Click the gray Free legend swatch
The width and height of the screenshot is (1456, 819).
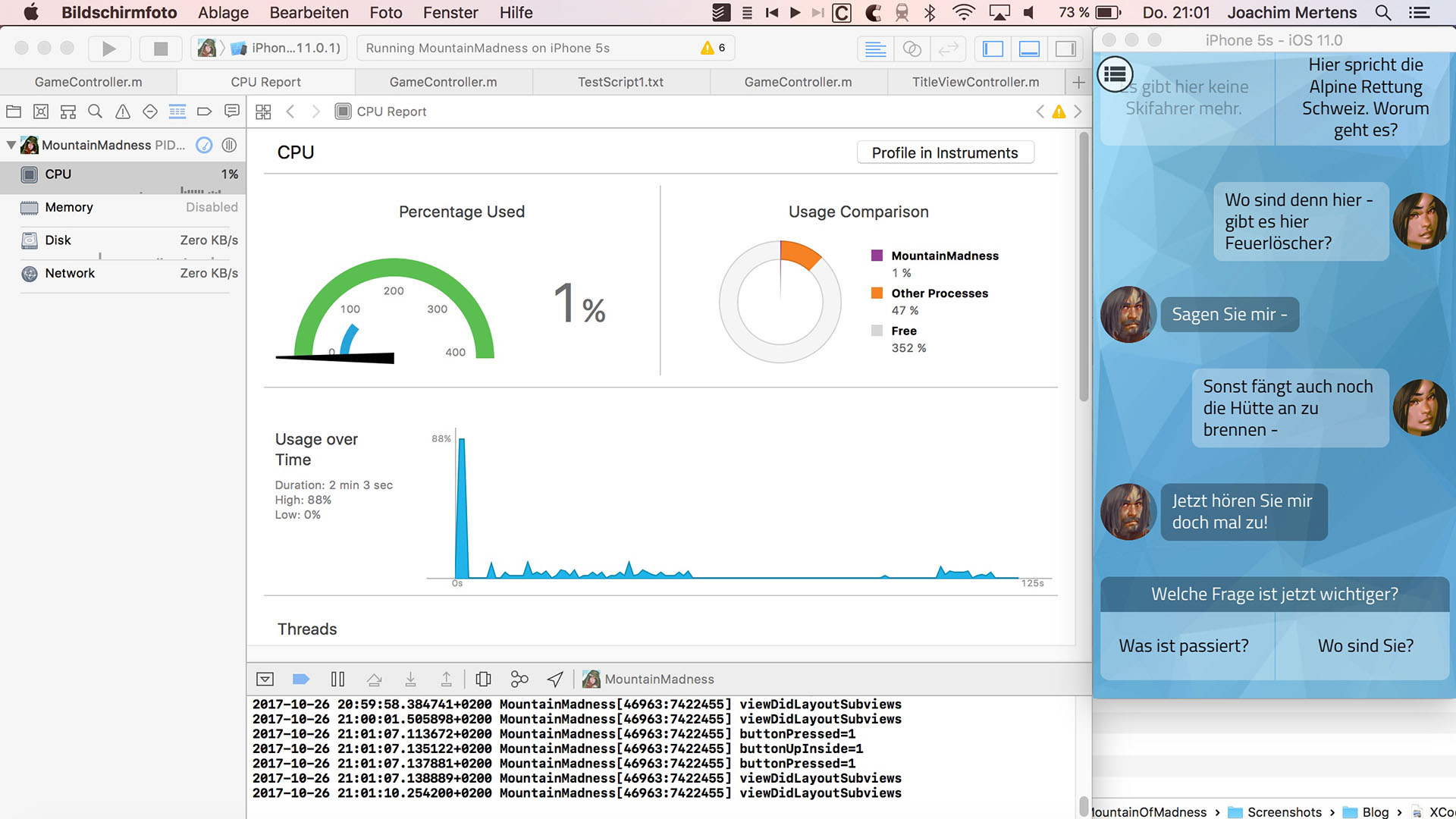(x=877, y=331)
